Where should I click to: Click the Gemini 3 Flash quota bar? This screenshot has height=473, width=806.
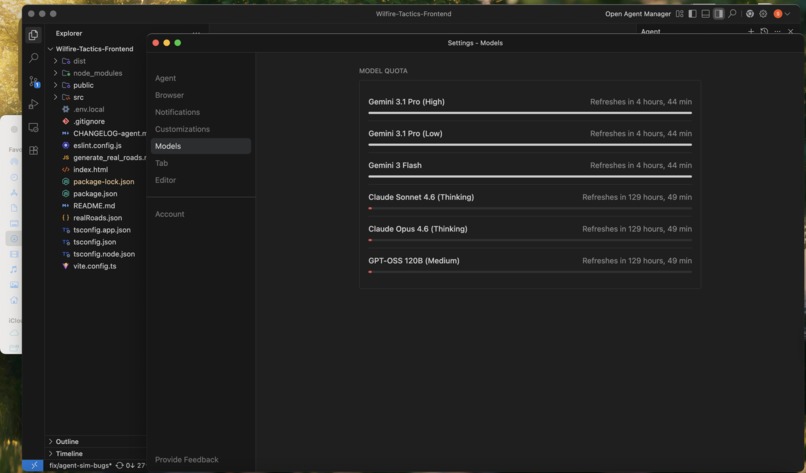530,177
